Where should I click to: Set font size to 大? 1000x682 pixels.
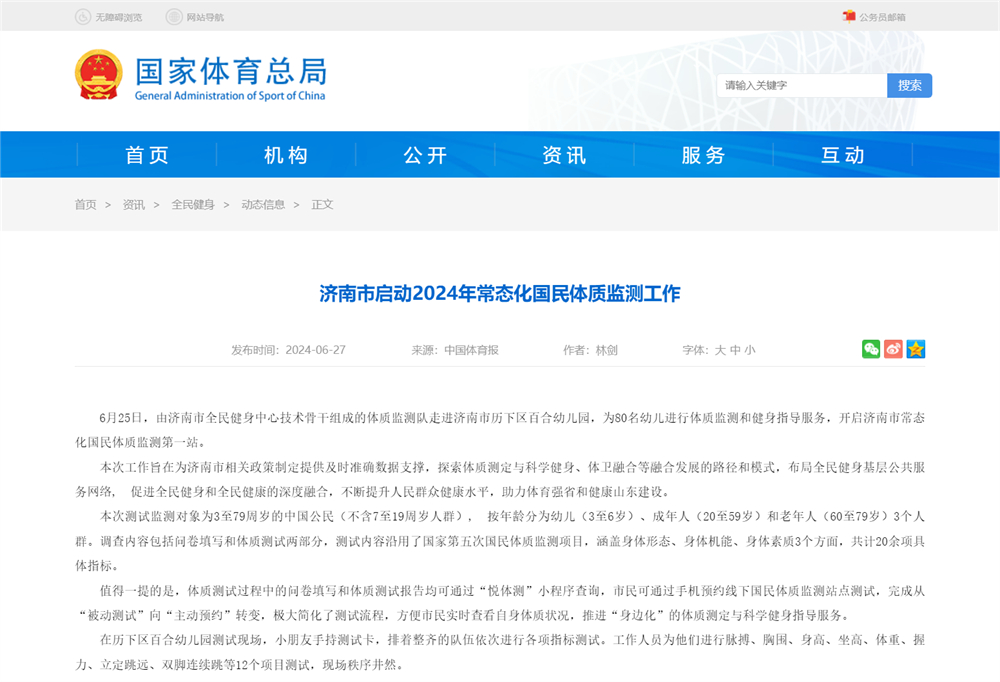click(719, 350)
